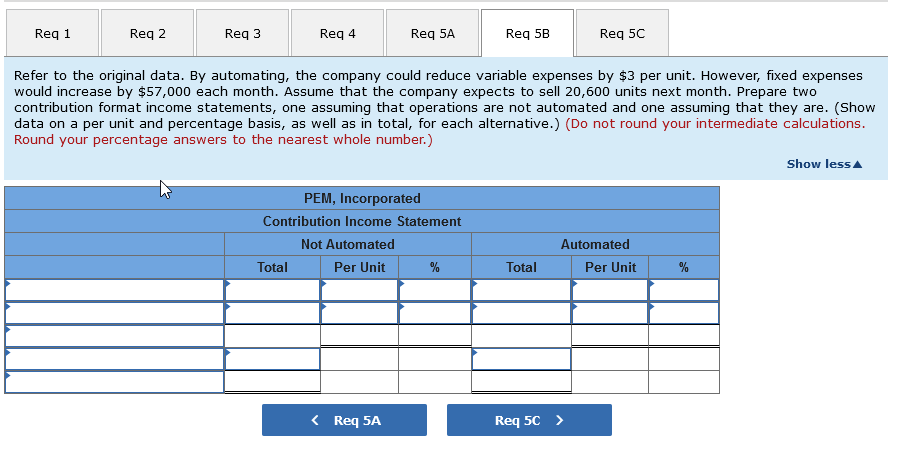
Task: Open fourth row label dropdown cell
Action: tap(114, 359)
